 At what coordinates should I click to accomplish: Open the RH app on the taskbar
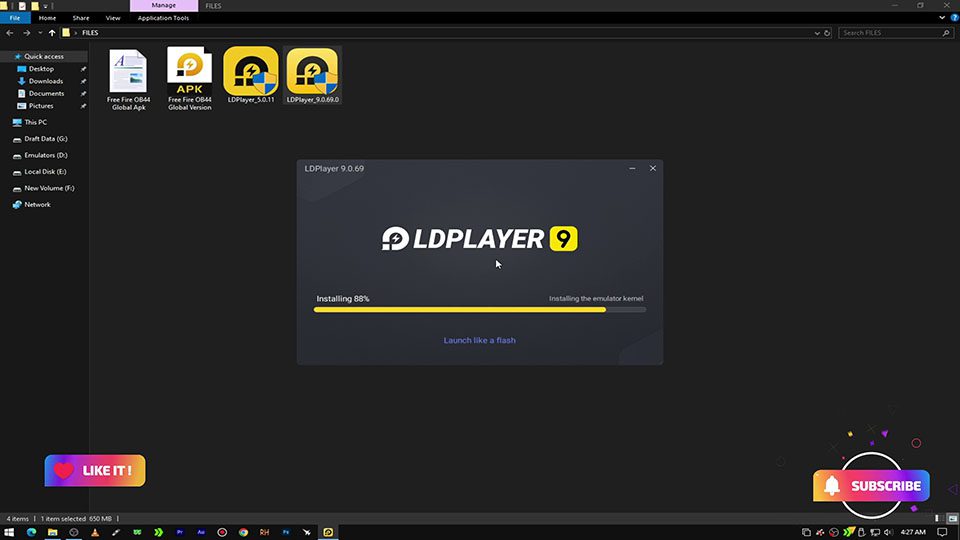[264, 533]
